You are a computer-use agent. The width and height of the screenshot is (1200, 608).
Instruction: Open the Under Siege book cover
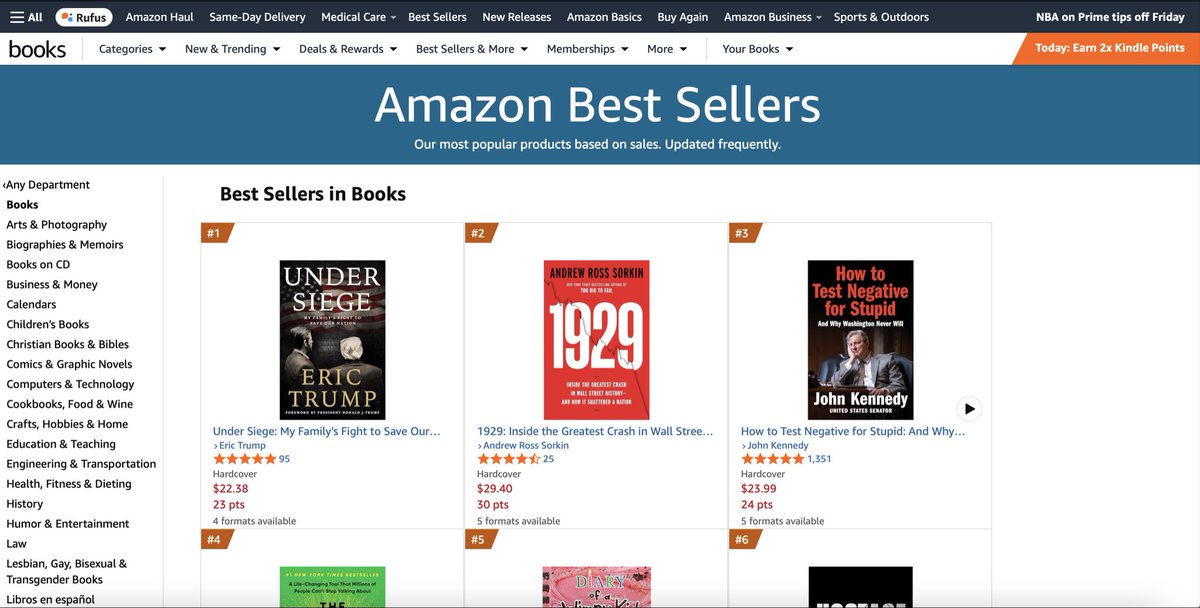pyautogui.click(x=332, y=339)
